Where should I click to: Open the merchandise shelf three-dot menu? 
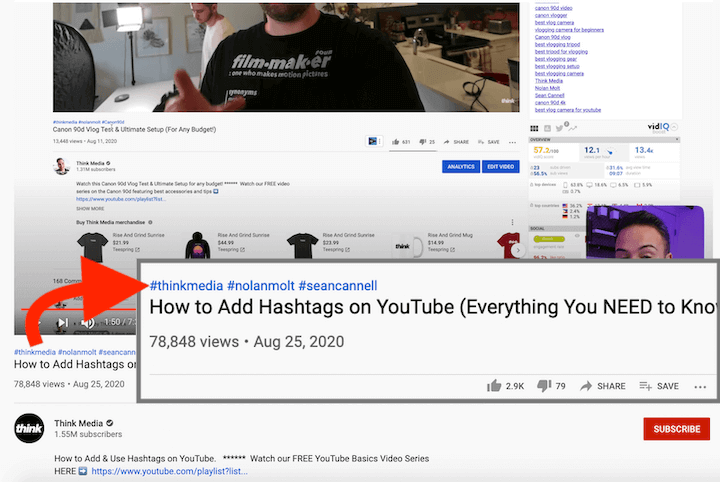pyautogui.click(x=512, y=222)
